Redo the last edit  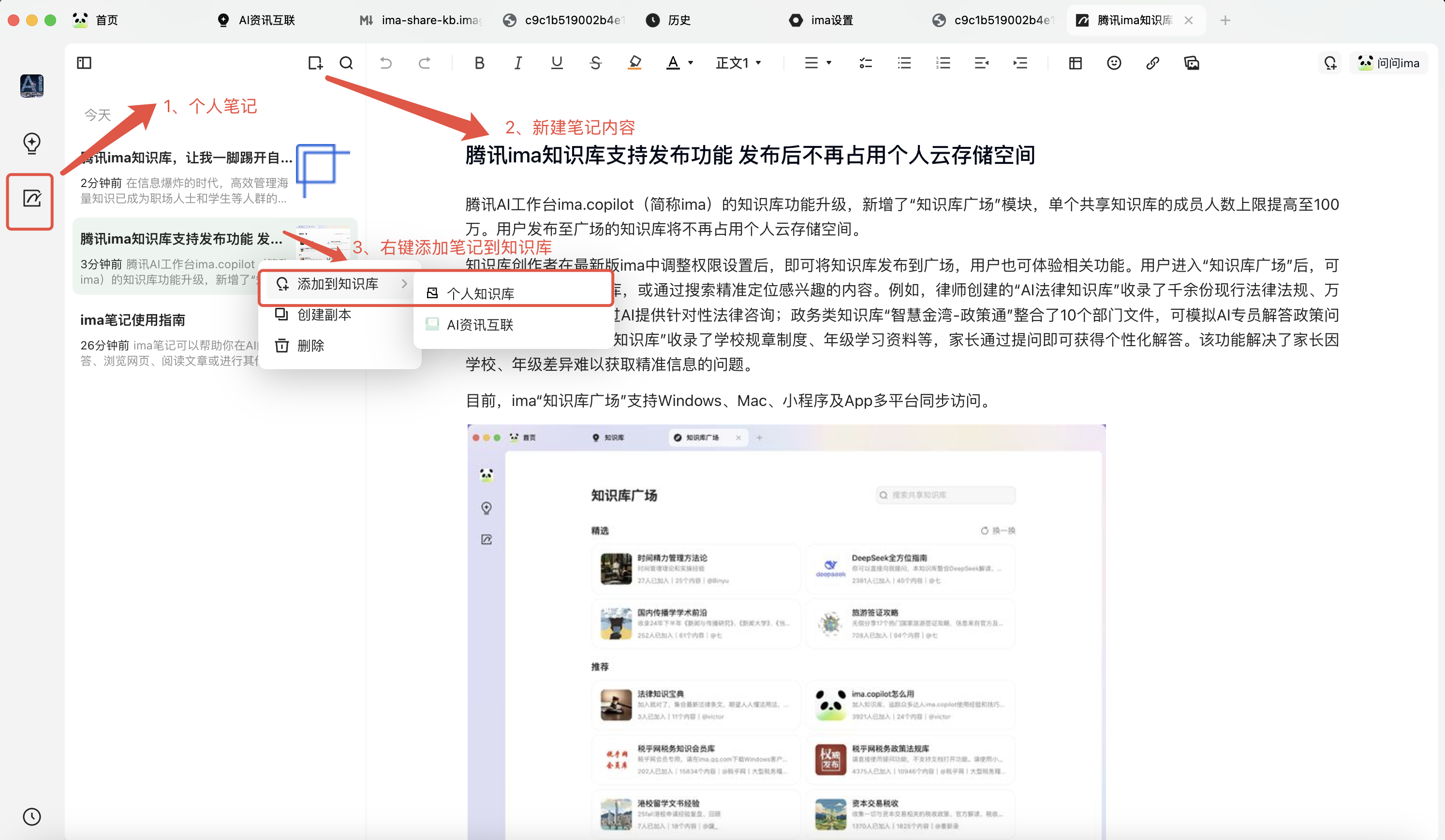(424, 63)
